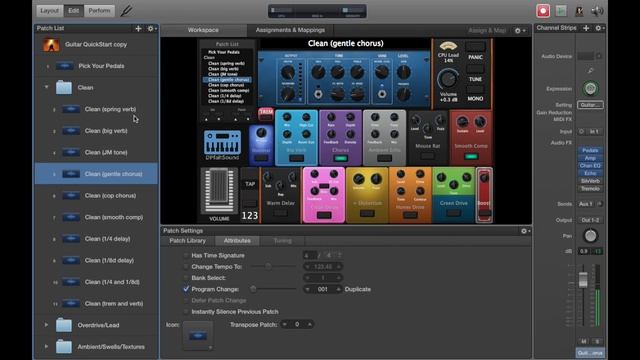Select the Clean (spring verb) patch
Screen dimensions: 640x360
(x=96, y=109)
